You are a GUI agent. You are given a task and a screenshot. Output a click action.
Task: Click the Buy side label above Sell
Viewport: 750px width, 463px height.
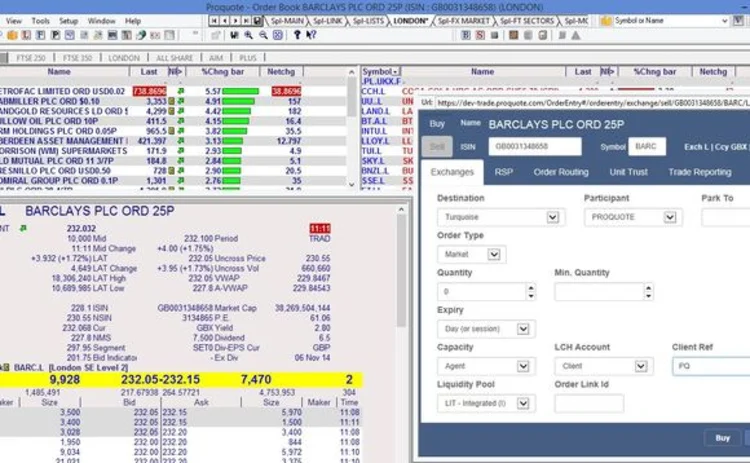pos(437,124)
